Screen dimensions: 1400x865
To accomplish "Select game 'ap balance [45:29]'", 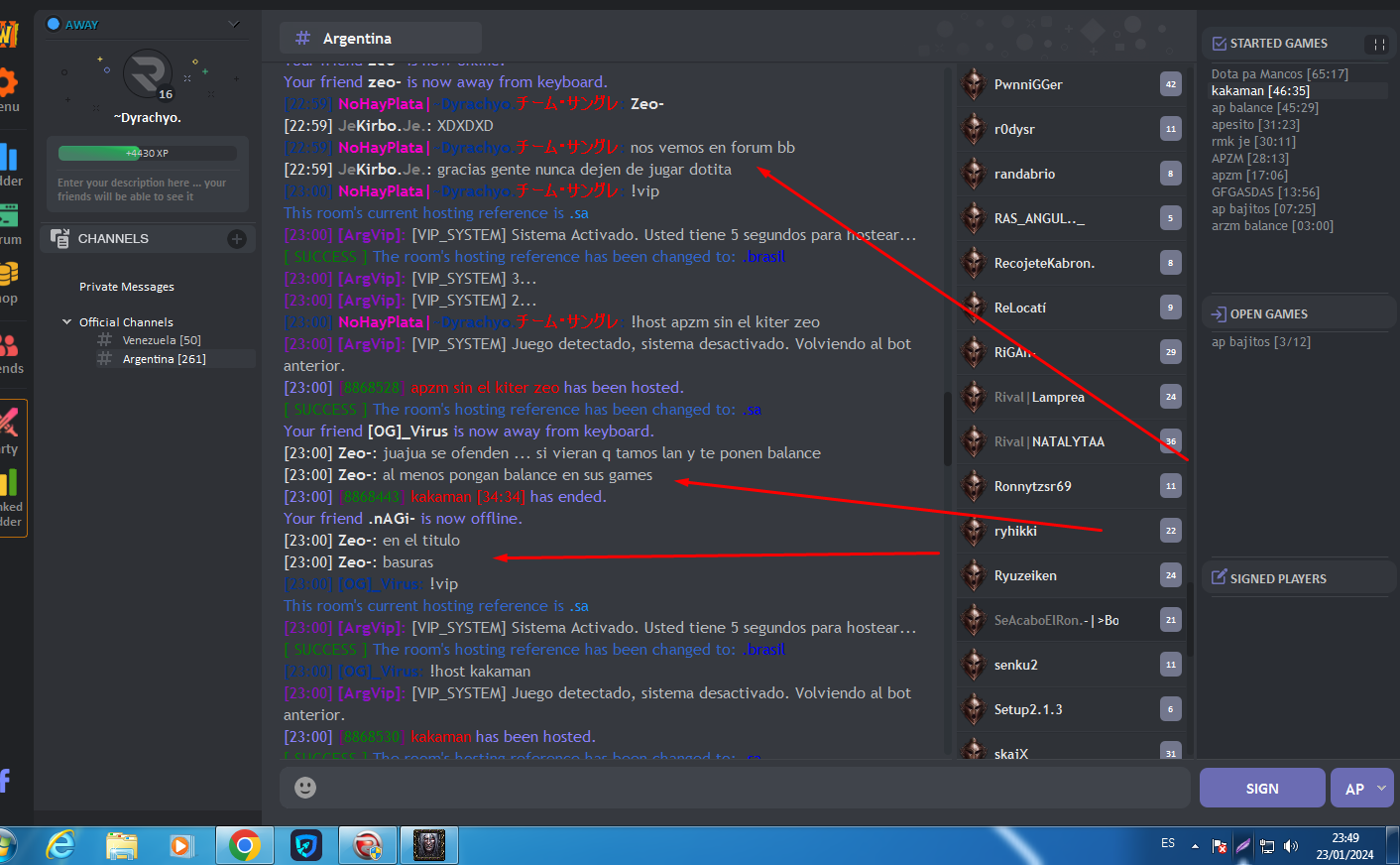I will point(1265,108).
